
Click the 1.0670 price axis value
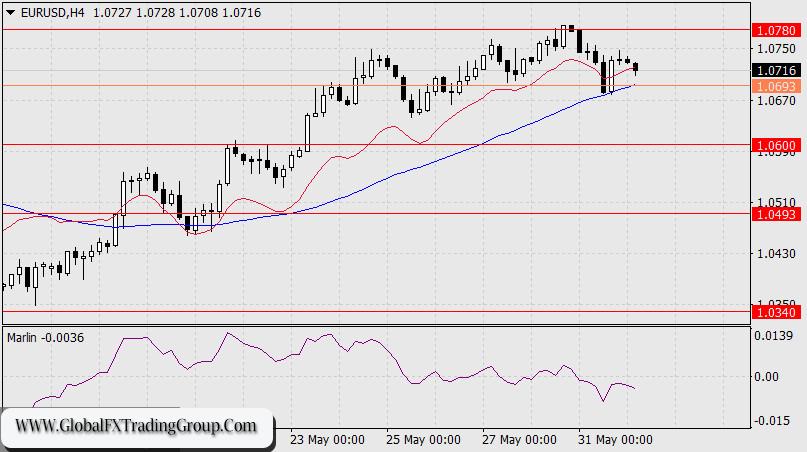pyautogui.click(x=776, y=100)
